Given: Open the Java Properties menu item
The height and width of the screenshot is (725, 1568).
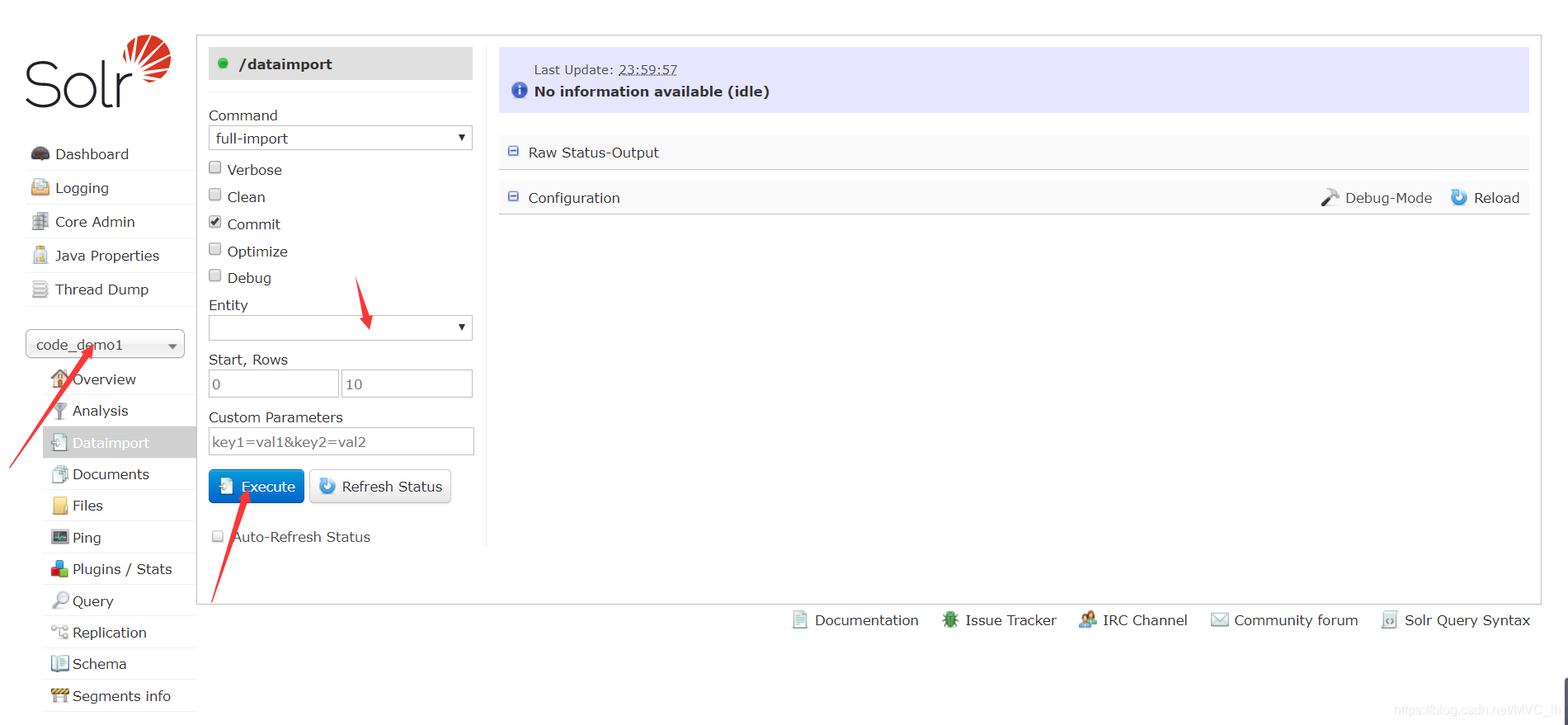Looking at the screenshot, I should tap(111, 256).
